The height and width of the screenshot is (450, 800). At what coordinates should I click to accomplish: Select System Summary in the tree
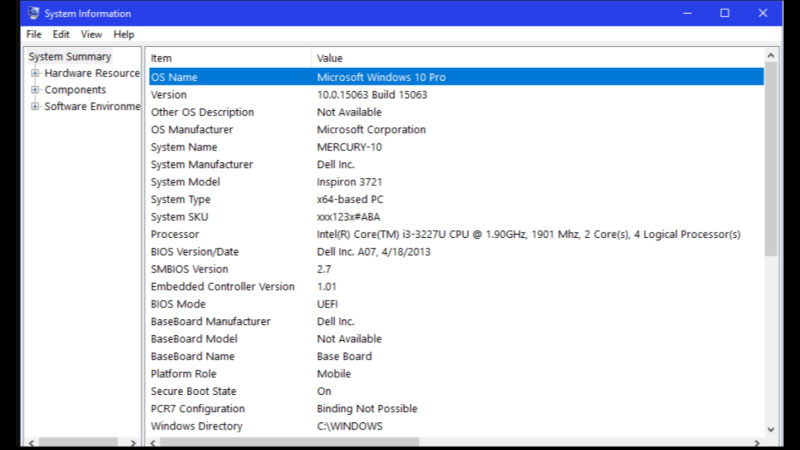tap(70, 57)
